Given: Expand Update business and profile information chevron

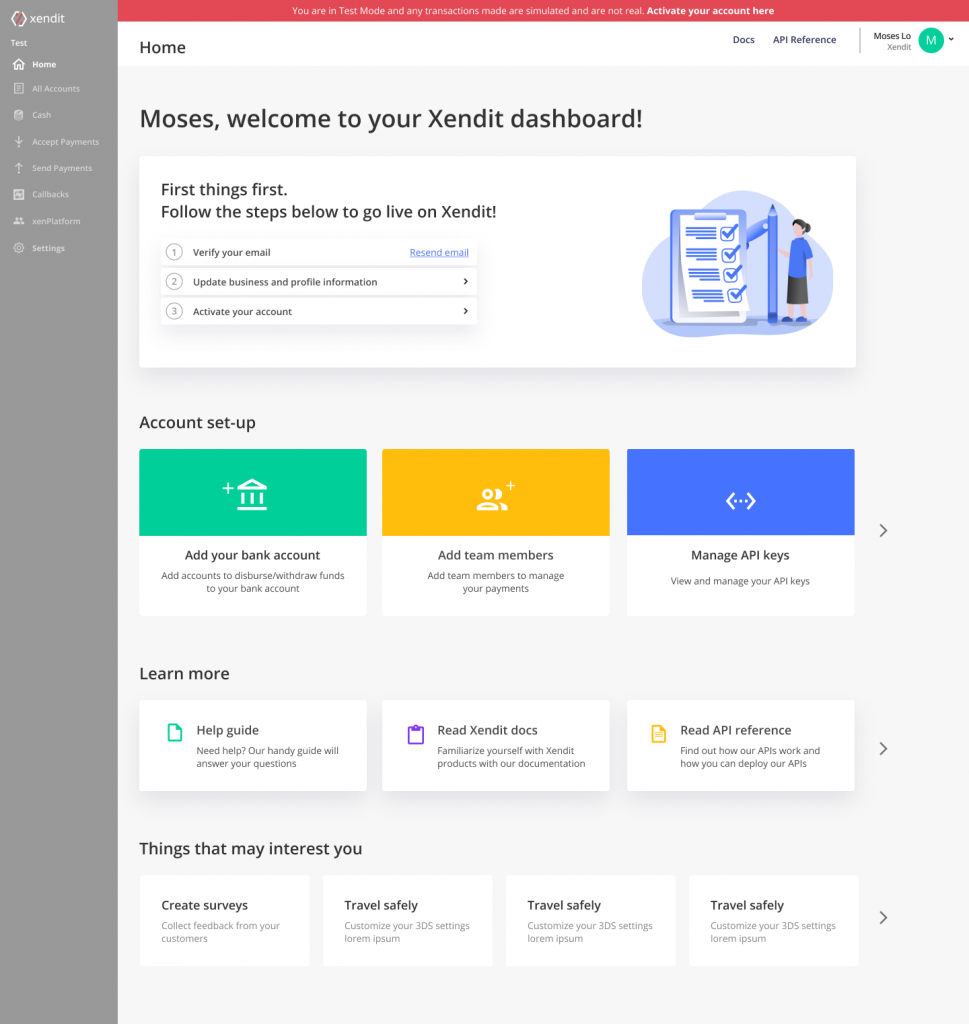Looking at the screenshot, I should (466, 281).
